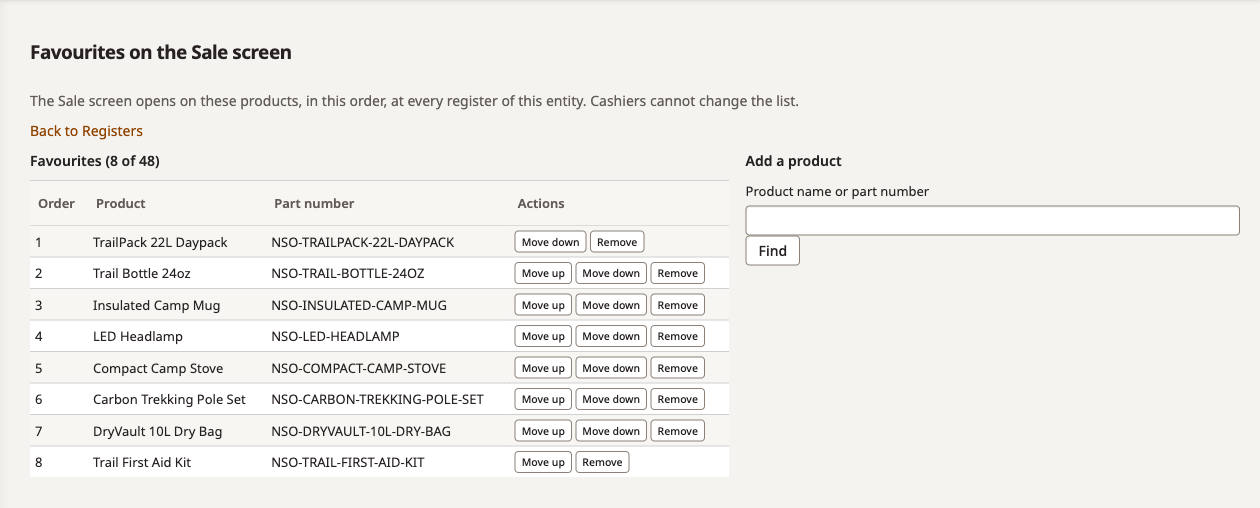Click part number NSO-TRAILPACK-22L-DAYPACK
This screenshot has height=508, width=1260.
click(x=363, y=242)
